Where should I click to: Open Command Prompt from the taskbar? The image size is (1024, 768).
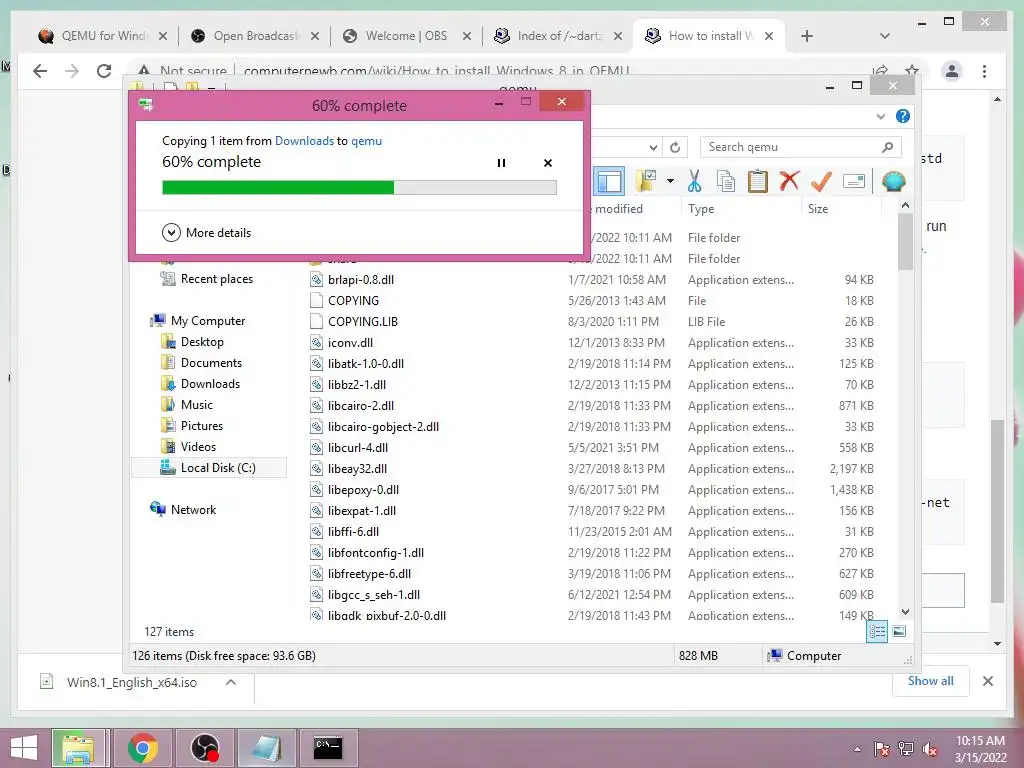pyautogui.click(x=328, y=748)
